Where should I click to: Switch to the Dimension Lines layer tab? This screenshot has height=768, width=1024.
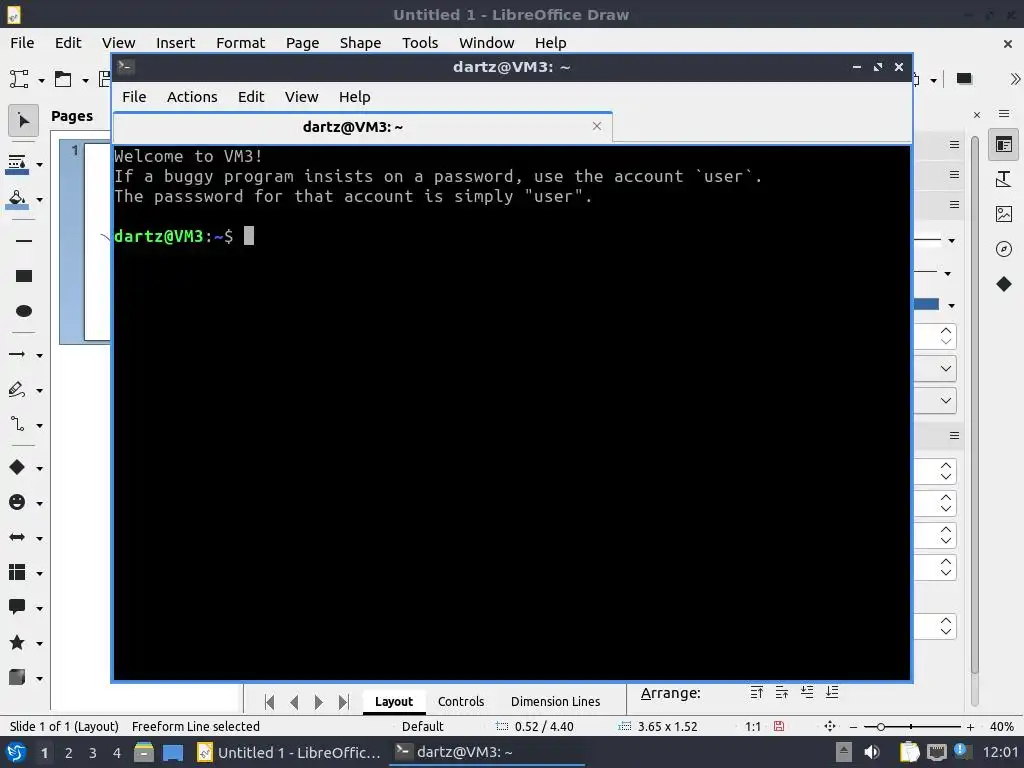point(555,701)
